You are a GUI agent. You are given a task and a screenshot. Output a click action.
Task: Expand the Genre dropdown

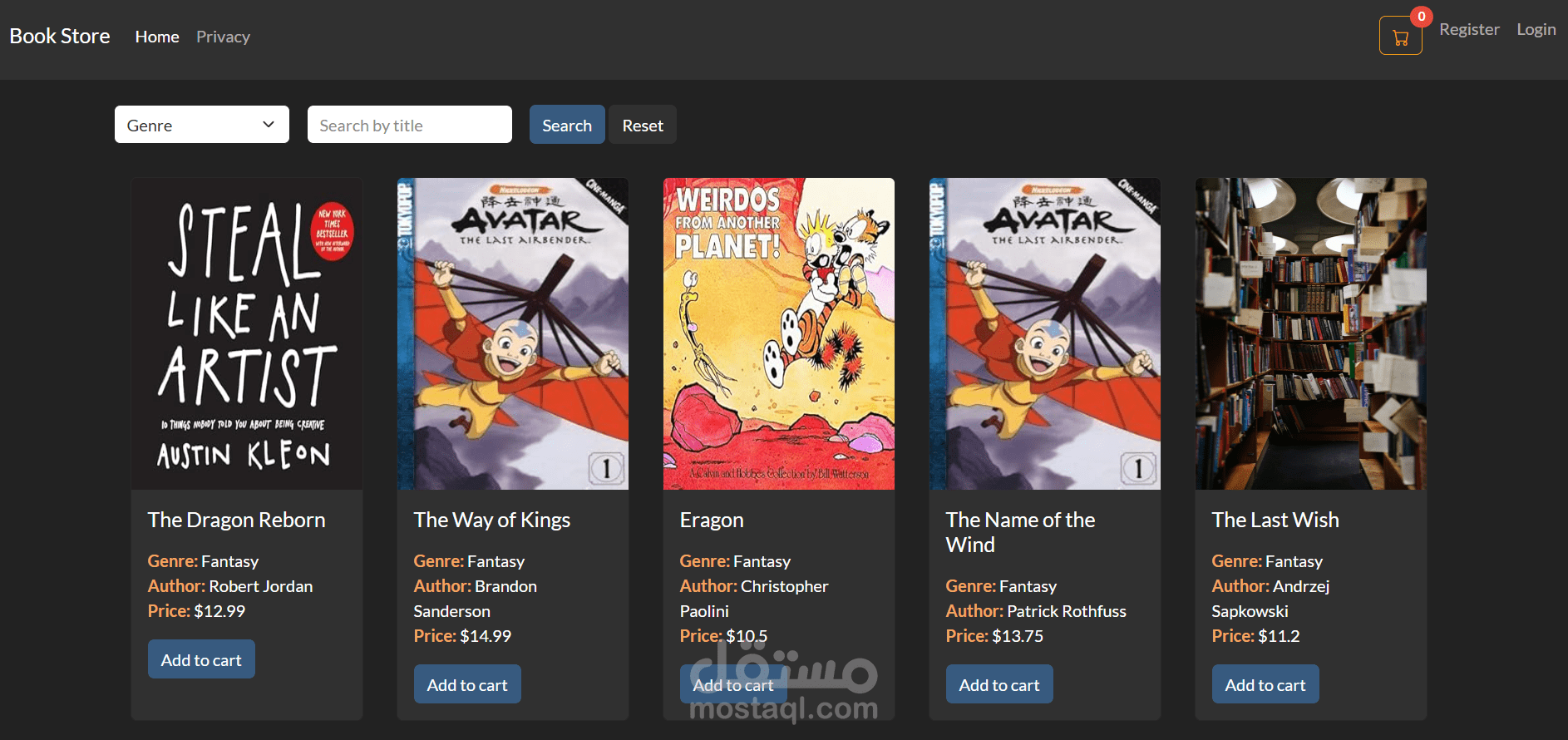click(202, 125)
